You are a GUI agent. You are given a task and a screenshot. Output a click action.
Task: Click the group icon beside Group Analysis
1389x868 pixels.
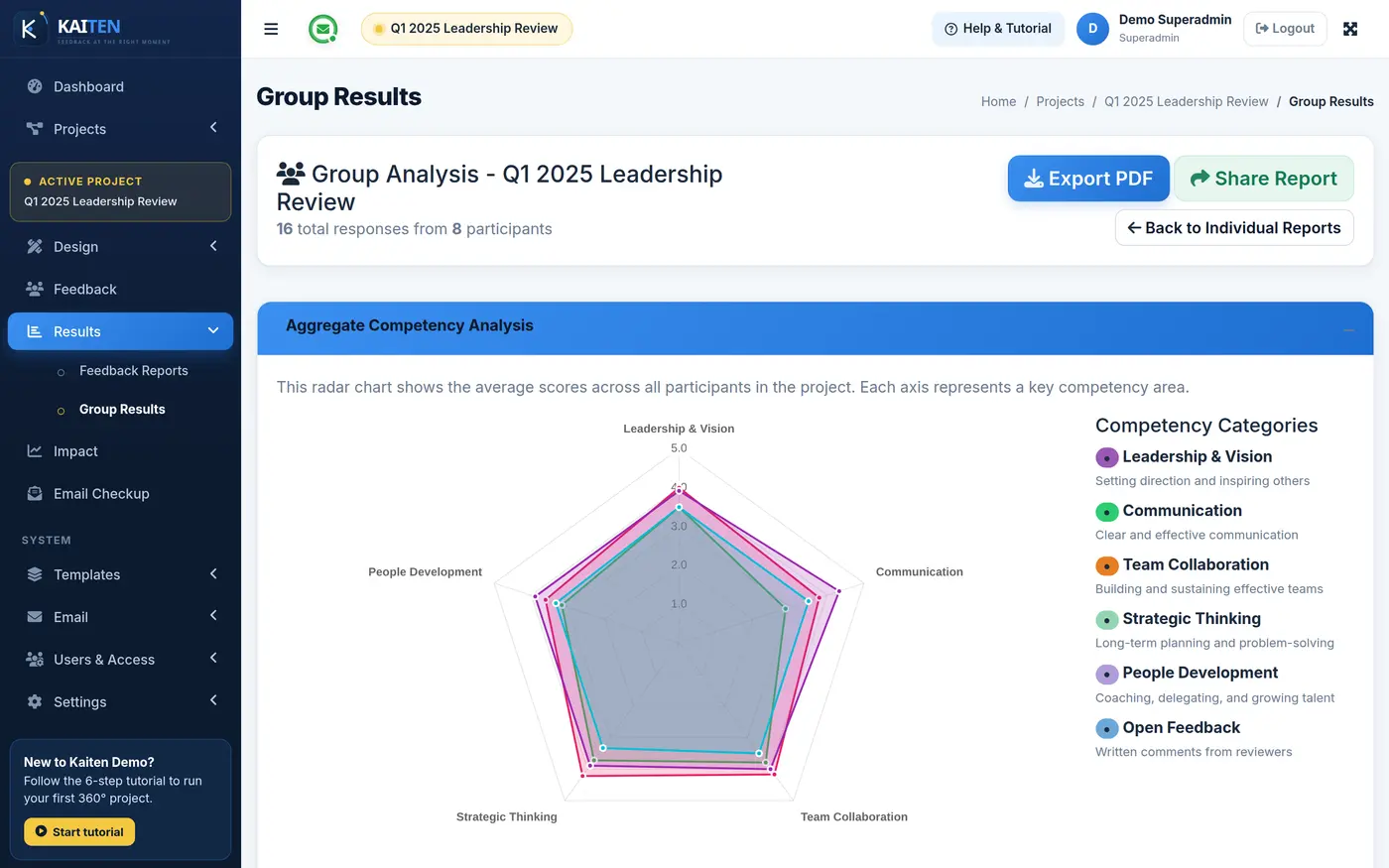(291, 174)
